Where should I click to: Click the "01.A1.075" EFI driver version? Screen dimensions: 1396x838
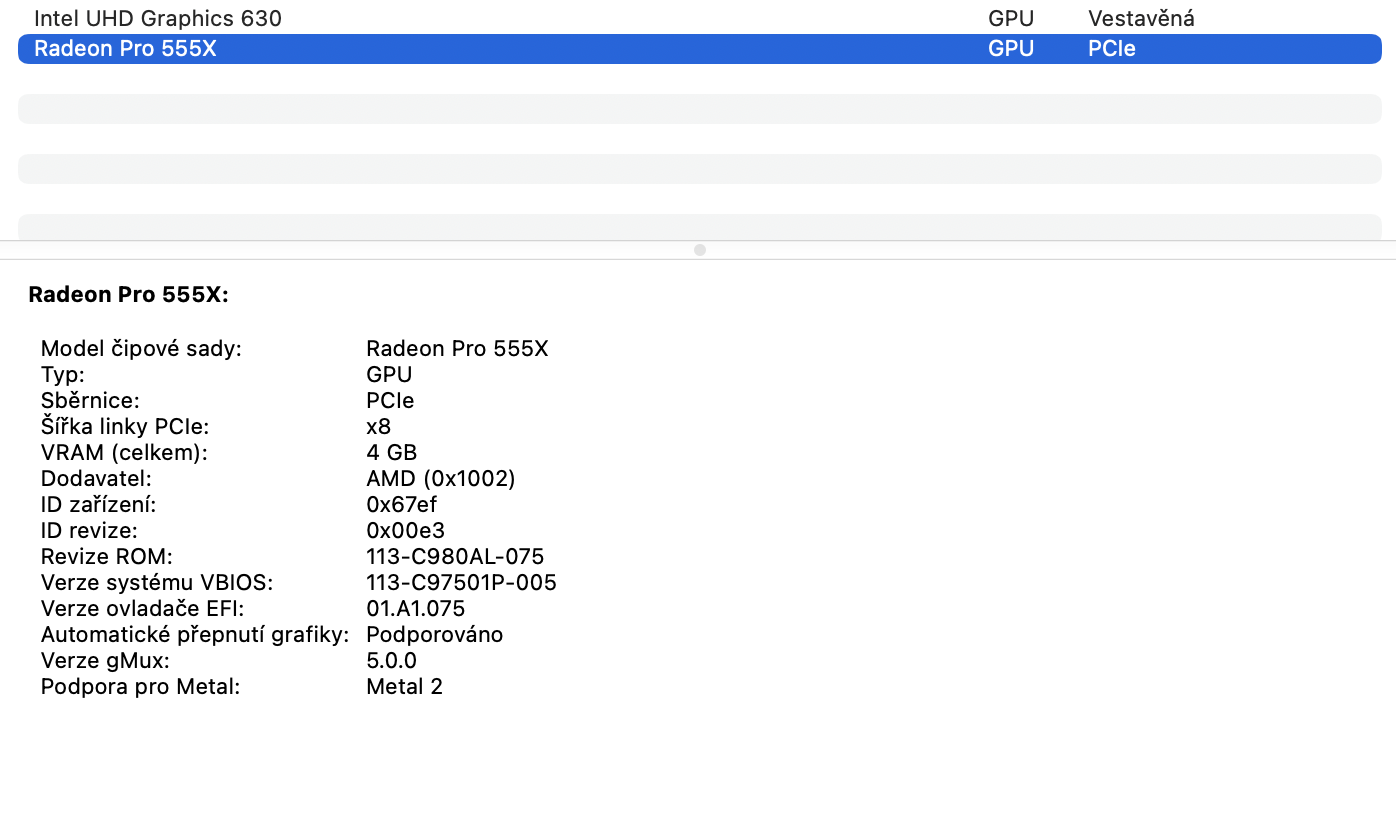[x=416, y=609]
